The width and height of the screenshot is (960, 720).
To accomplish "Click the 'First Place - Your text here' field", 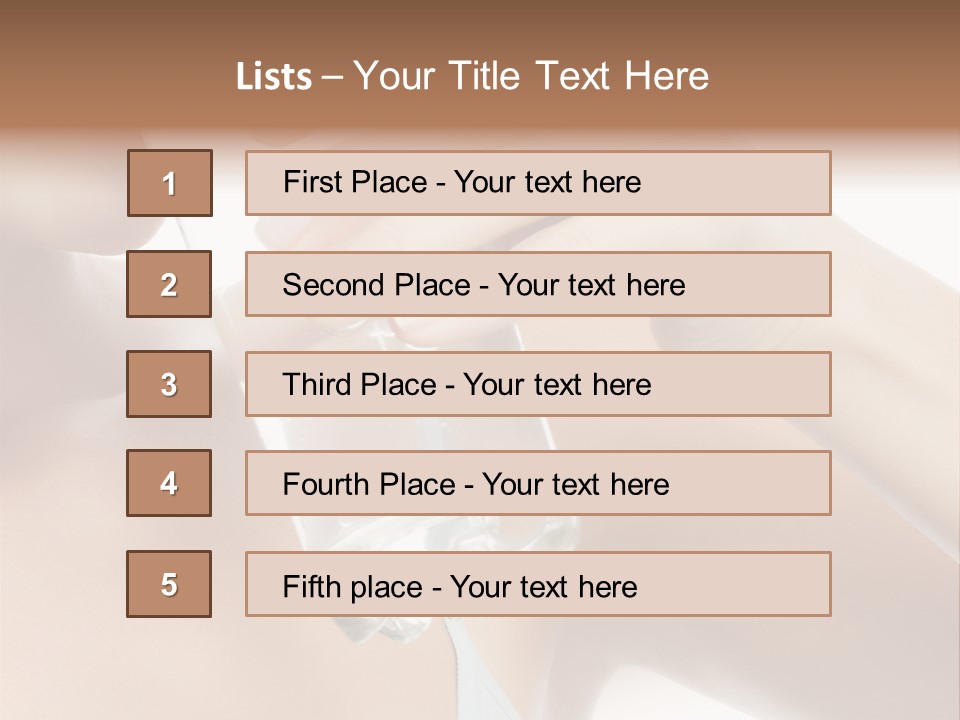I will point(538,183).
